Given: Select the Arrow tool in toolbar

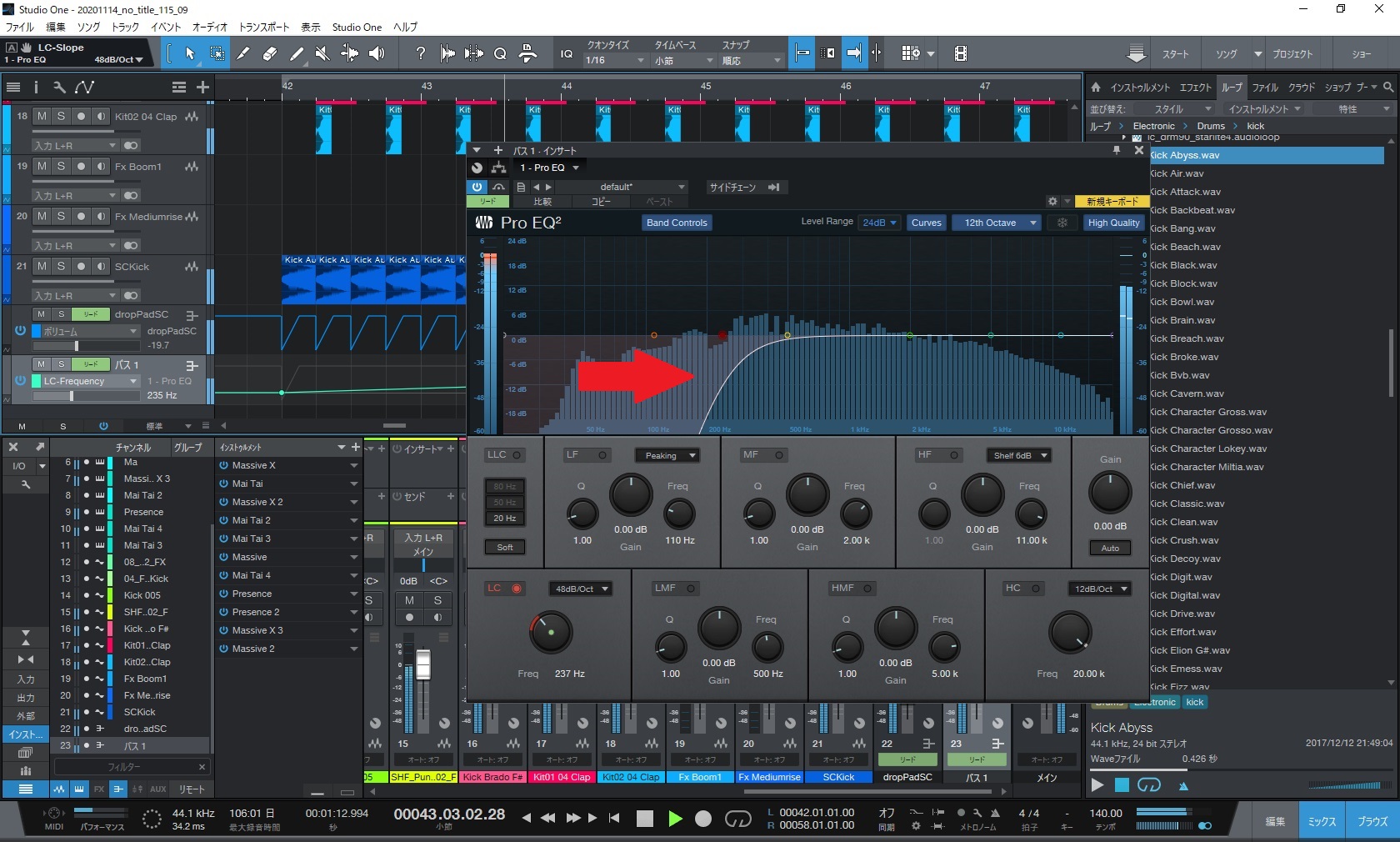Looking at the screenshot, I should [x=190, y=53].
